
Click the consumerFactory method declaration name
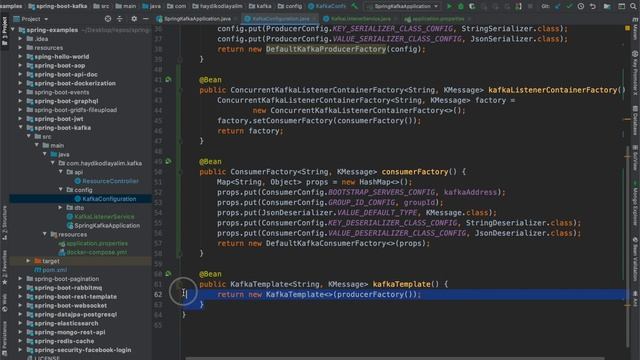coord(415,172)
